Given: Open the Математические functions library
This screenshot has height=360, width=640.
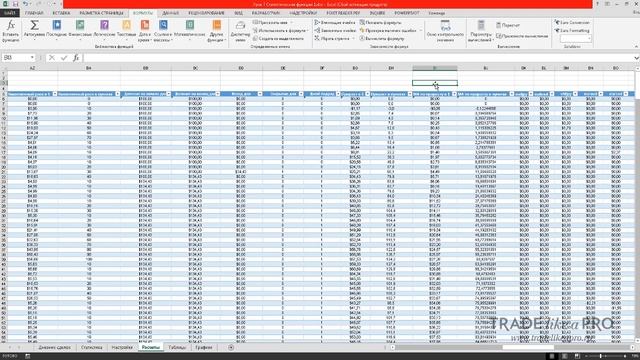Looking at the screenshot, I should (x=190, y=29).
